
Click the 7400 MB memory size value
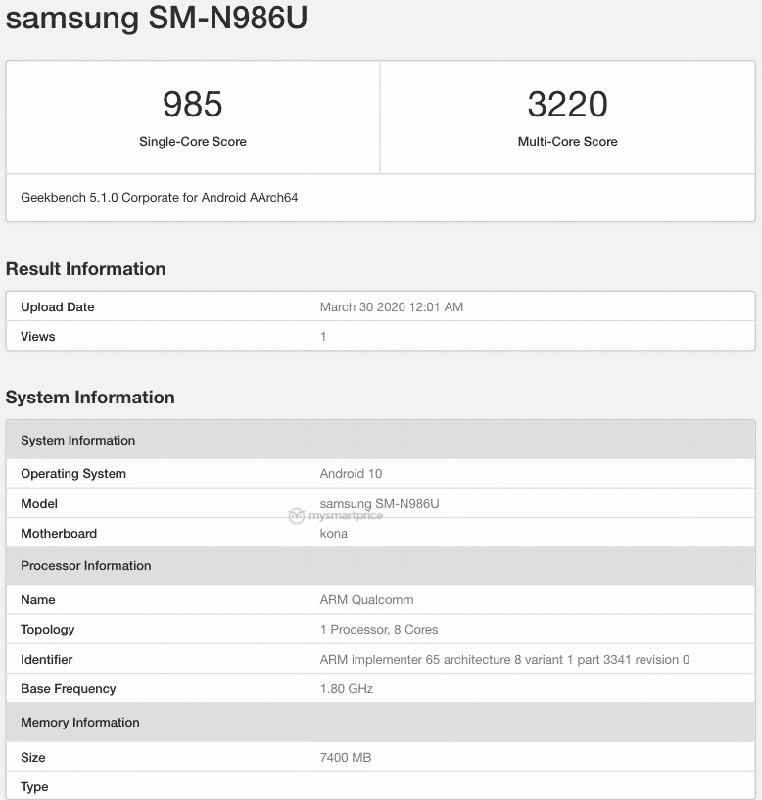[345, 758]
